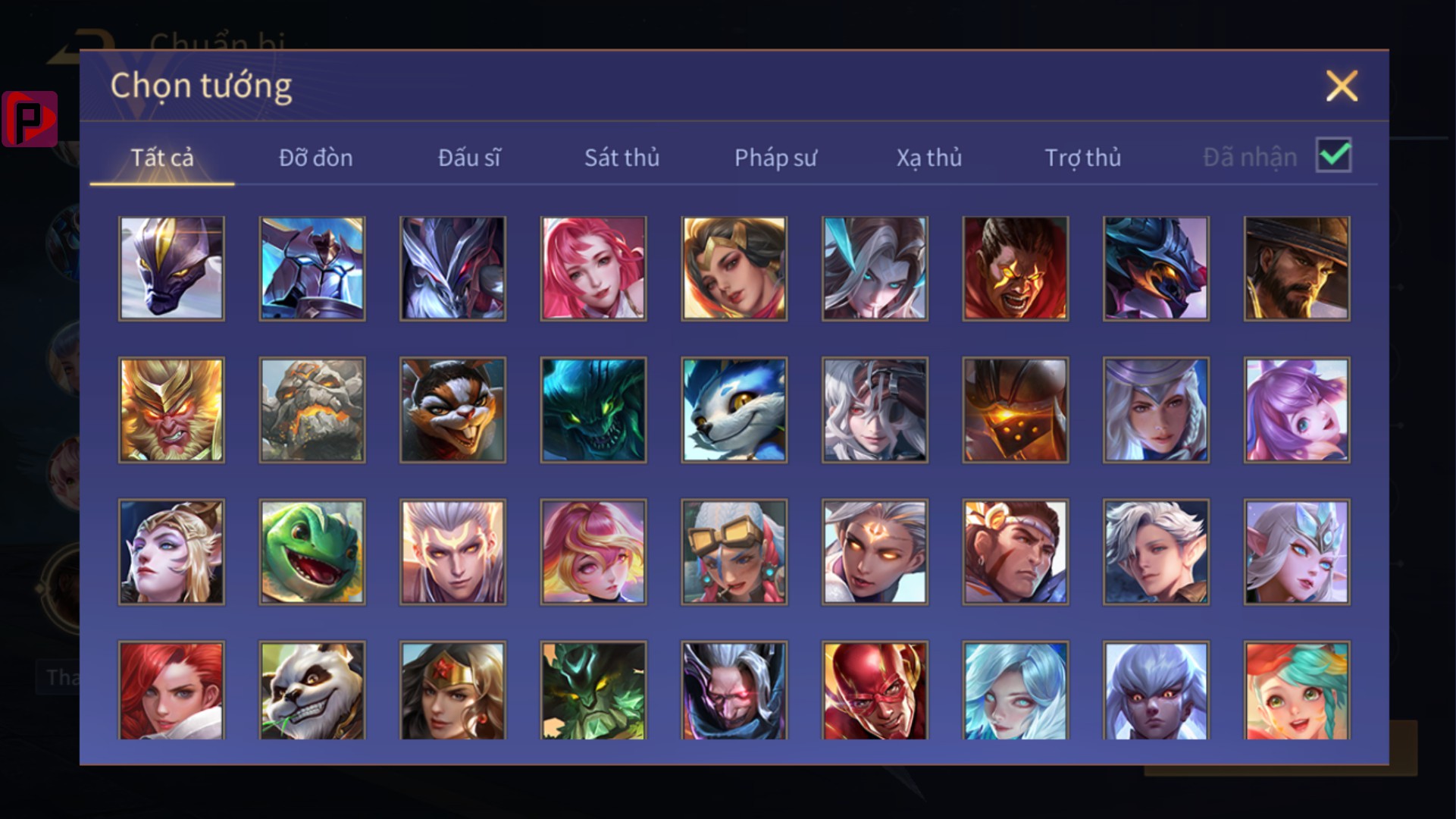This screenshot has height=819, width=1456.
Task: Click the red P logo overlay
Action: pyautogui.click(x=30, y=119)
